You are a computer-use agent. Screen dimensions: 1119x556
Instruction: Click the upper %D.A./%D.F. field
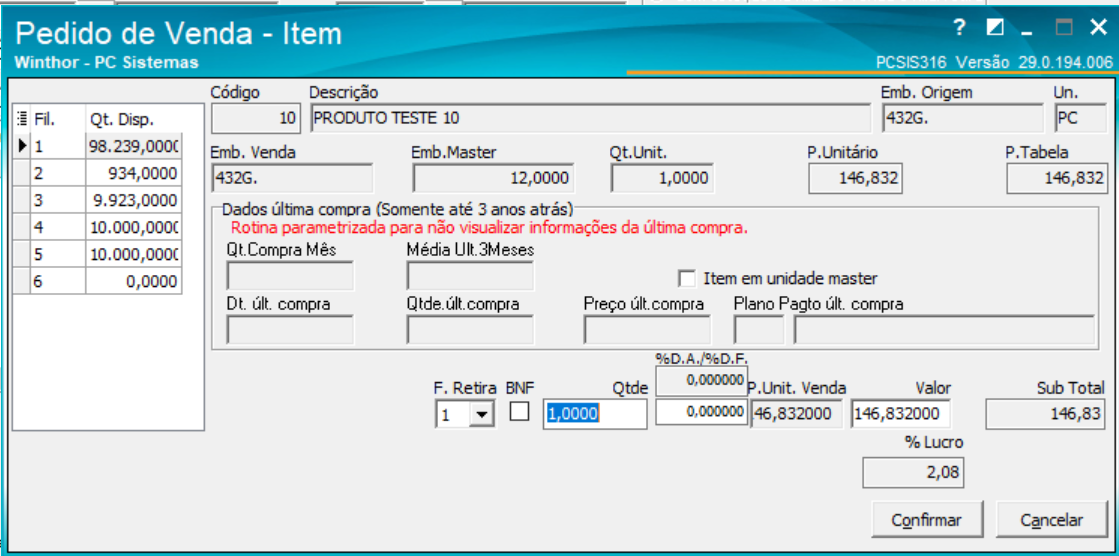pos(701,380)
